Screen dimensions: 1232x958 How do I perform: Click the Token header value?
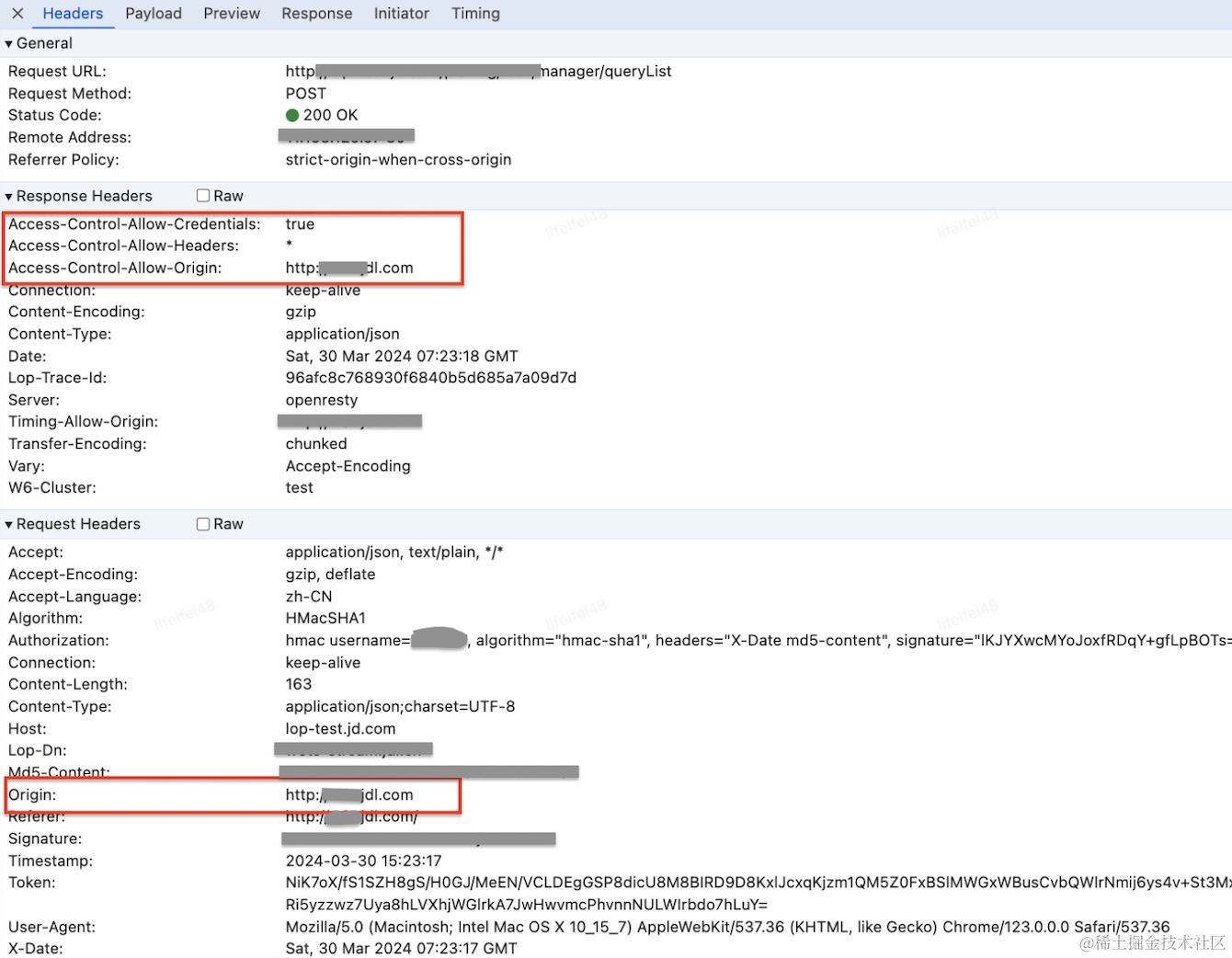(x=759, y=894)
